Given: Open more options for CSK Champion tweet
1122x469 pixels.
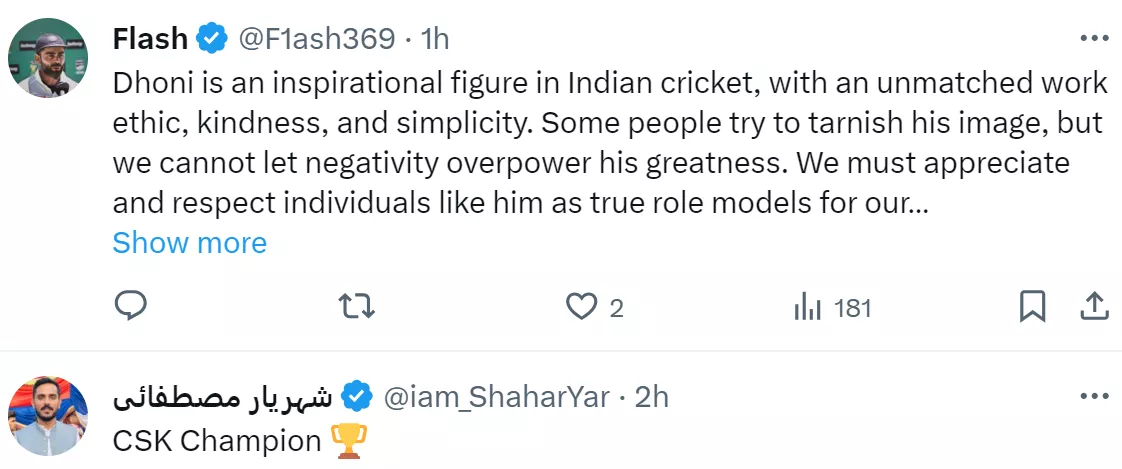Looking at the screenshot, I should (1095, 397).
